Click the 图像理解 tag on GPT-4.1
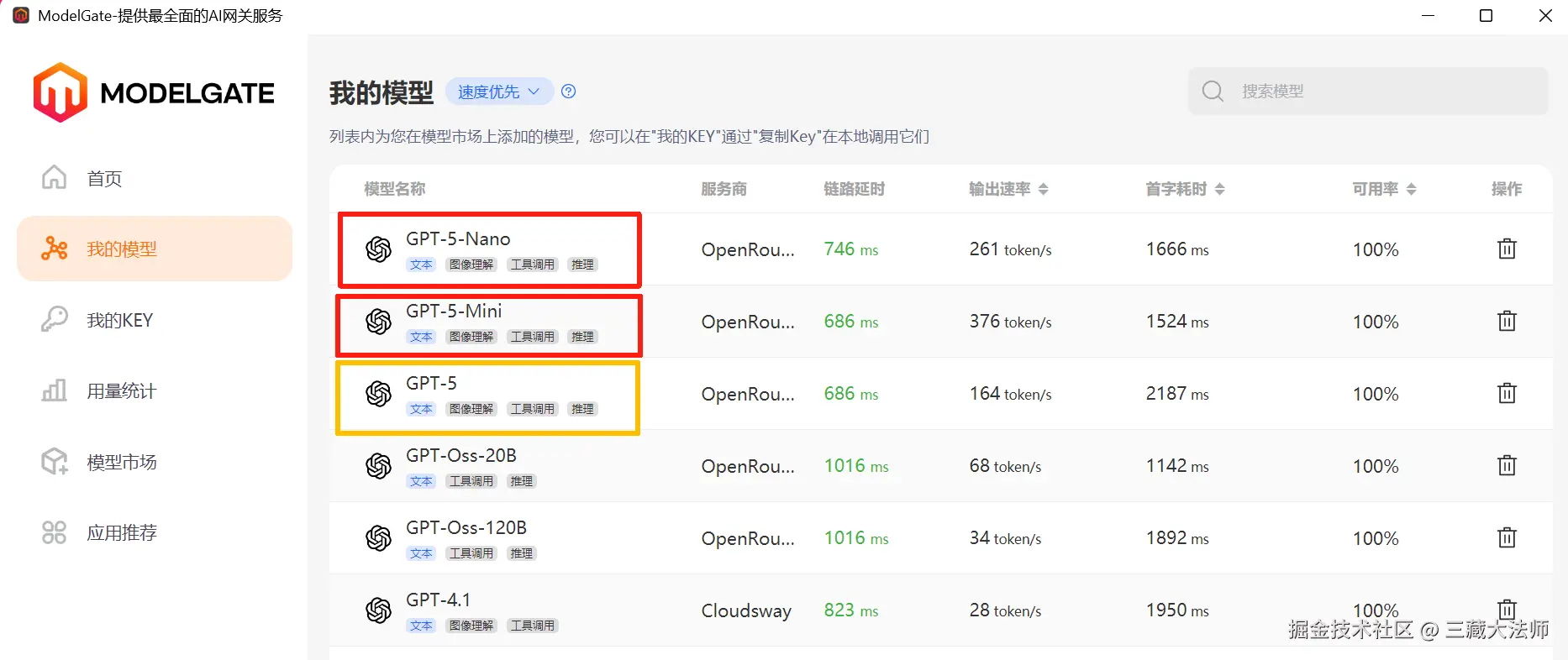This screenshot has width=1568, height=660. (471, 626)
